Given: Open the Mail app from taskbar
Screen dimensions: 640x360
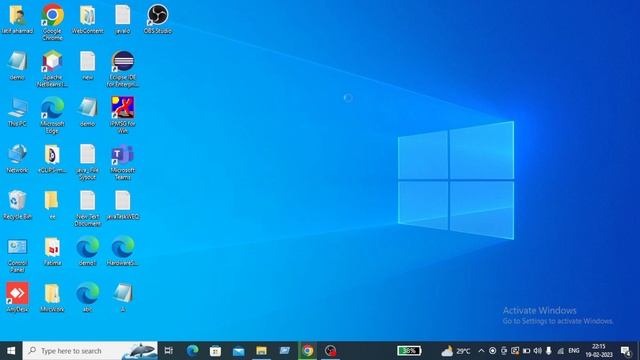Looking at the screenshot, I should [238, 351].
